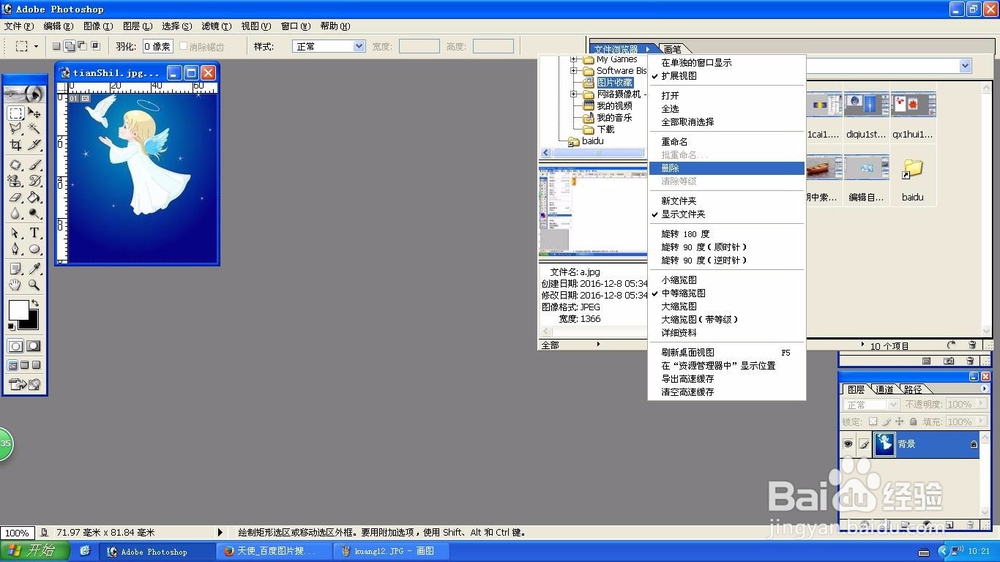This screenshot has width=1000, height=562.
Task: Select the Dodge tool
Action: (34, 213)
